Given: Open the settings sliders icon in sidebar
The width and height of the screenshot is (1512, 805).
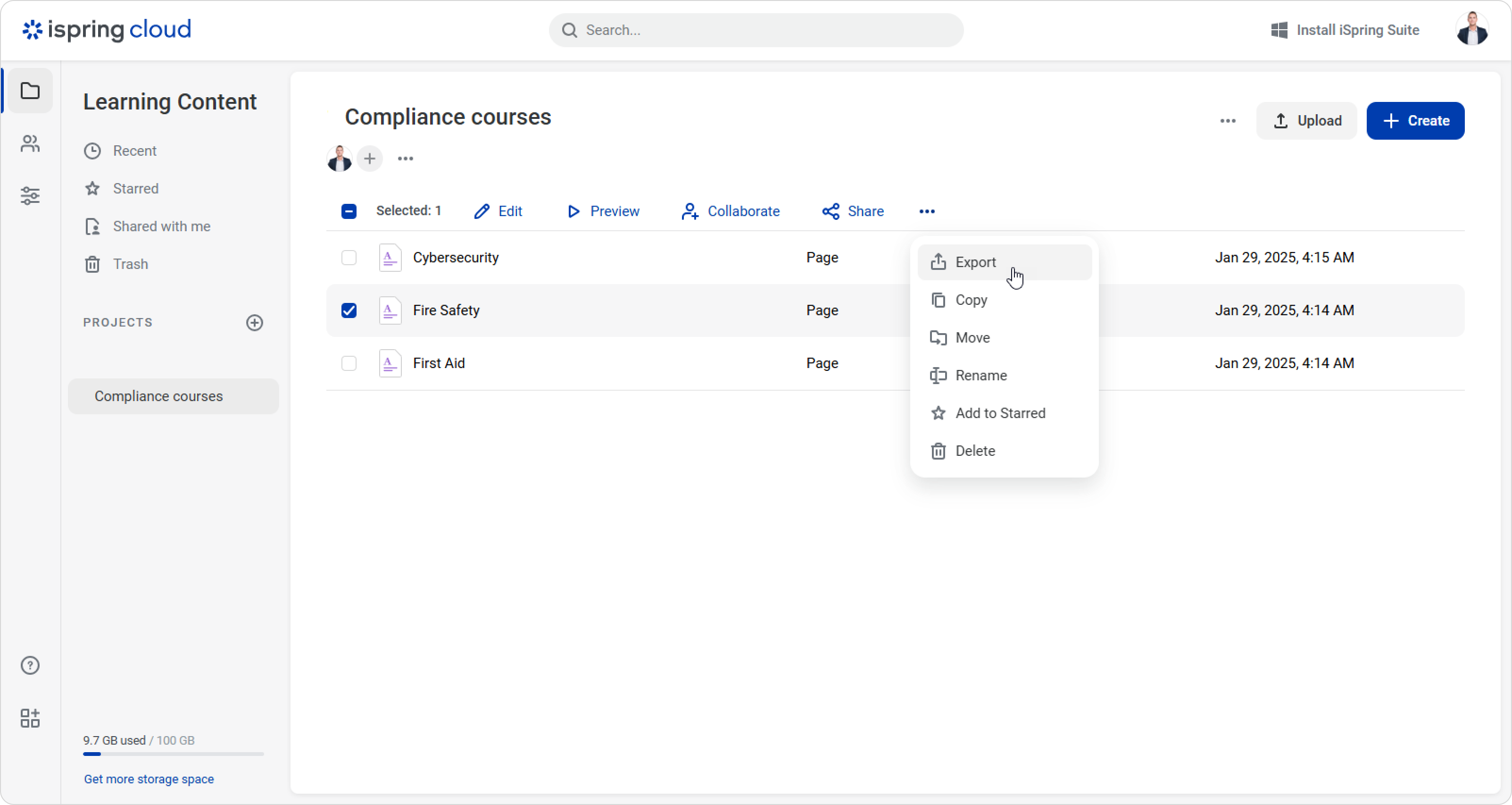Looking at the screenshot, I should tap(30, 195).
